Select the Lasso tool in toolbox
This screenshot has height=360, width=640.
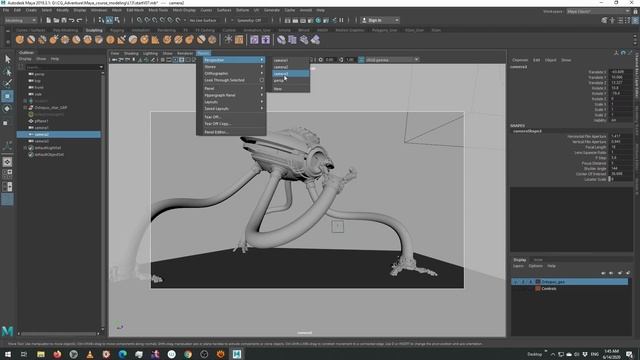[7, 72]
